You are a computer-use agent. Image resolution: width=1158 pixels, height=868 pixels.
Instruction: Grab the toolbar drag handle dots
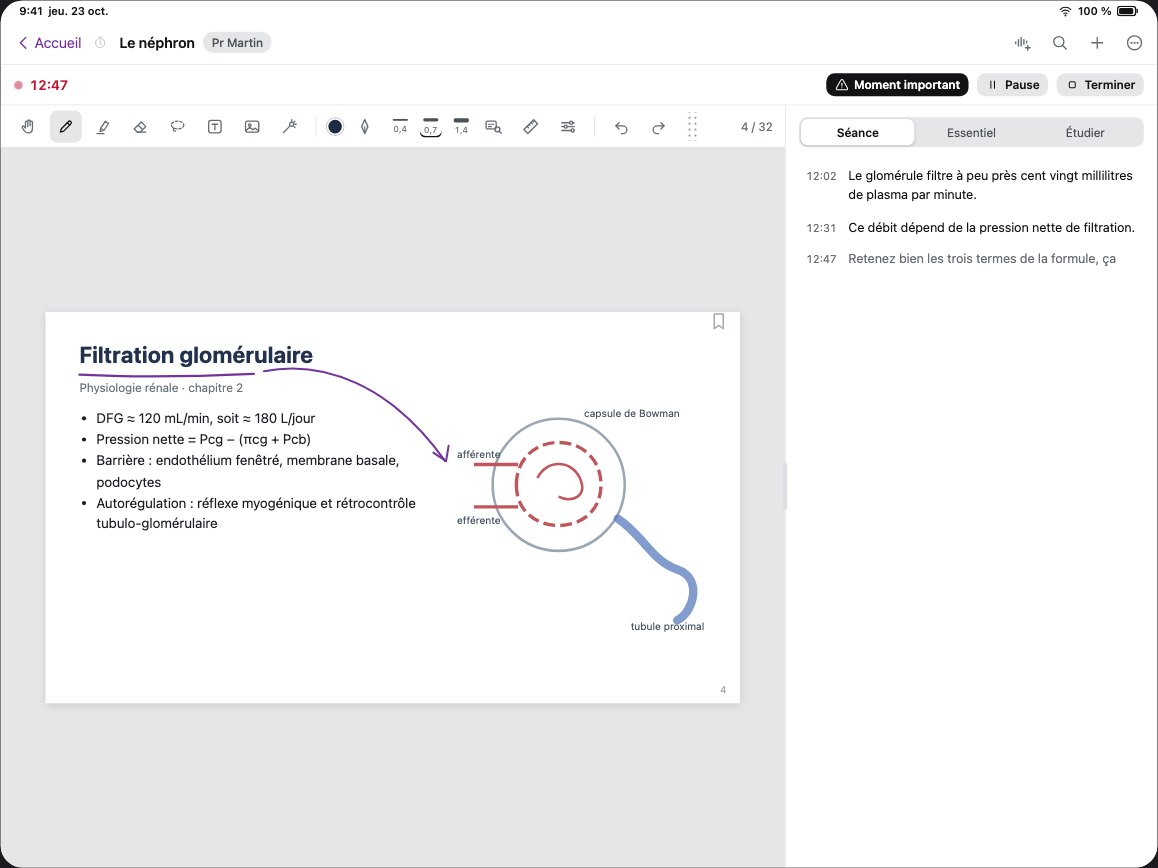coord(692,126)
